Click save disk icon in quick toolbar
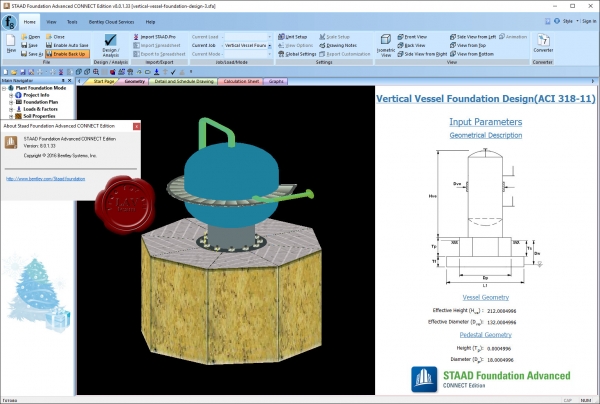Viewport: 600px width, 404px height. [23, 72]
